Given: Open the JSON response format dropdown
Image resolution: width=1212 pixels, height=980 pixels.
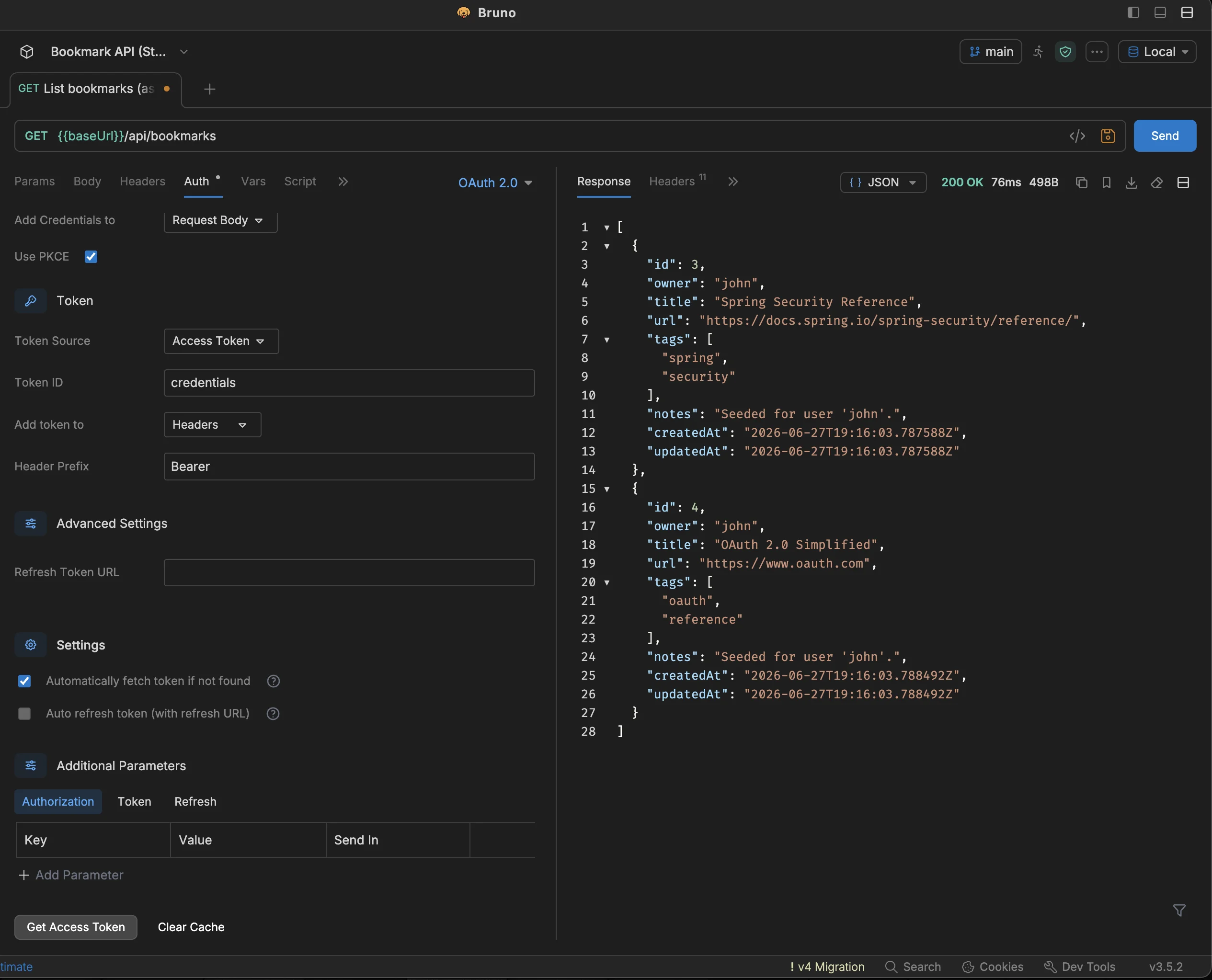Looking at the screenshot, I should pyautogui.click(x=883, y=182).
